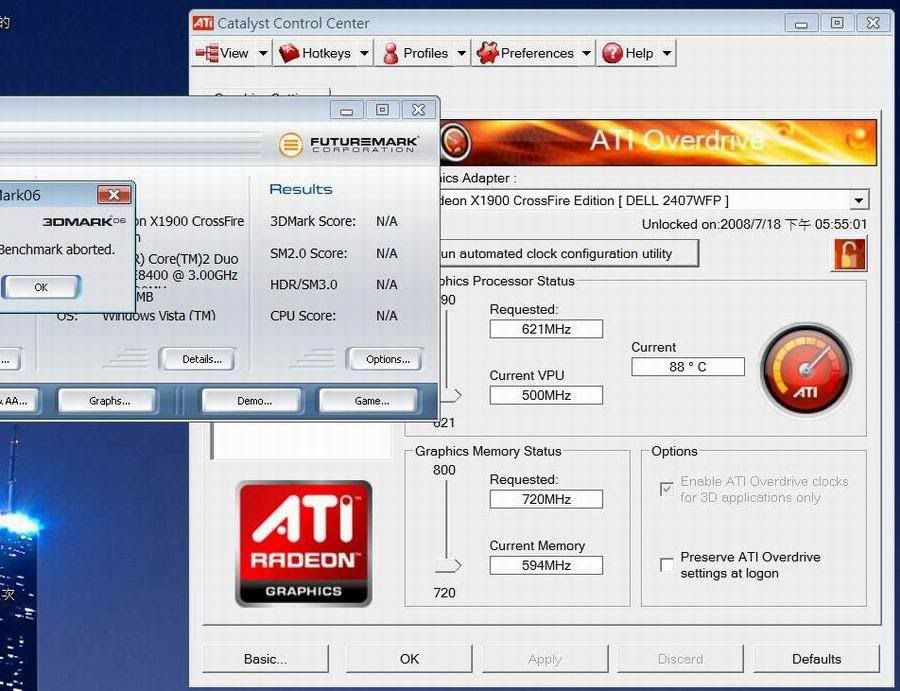The width and height of the screenshot is (900, 691).
Task: Click the View toolbar icon
Action: 207,53
